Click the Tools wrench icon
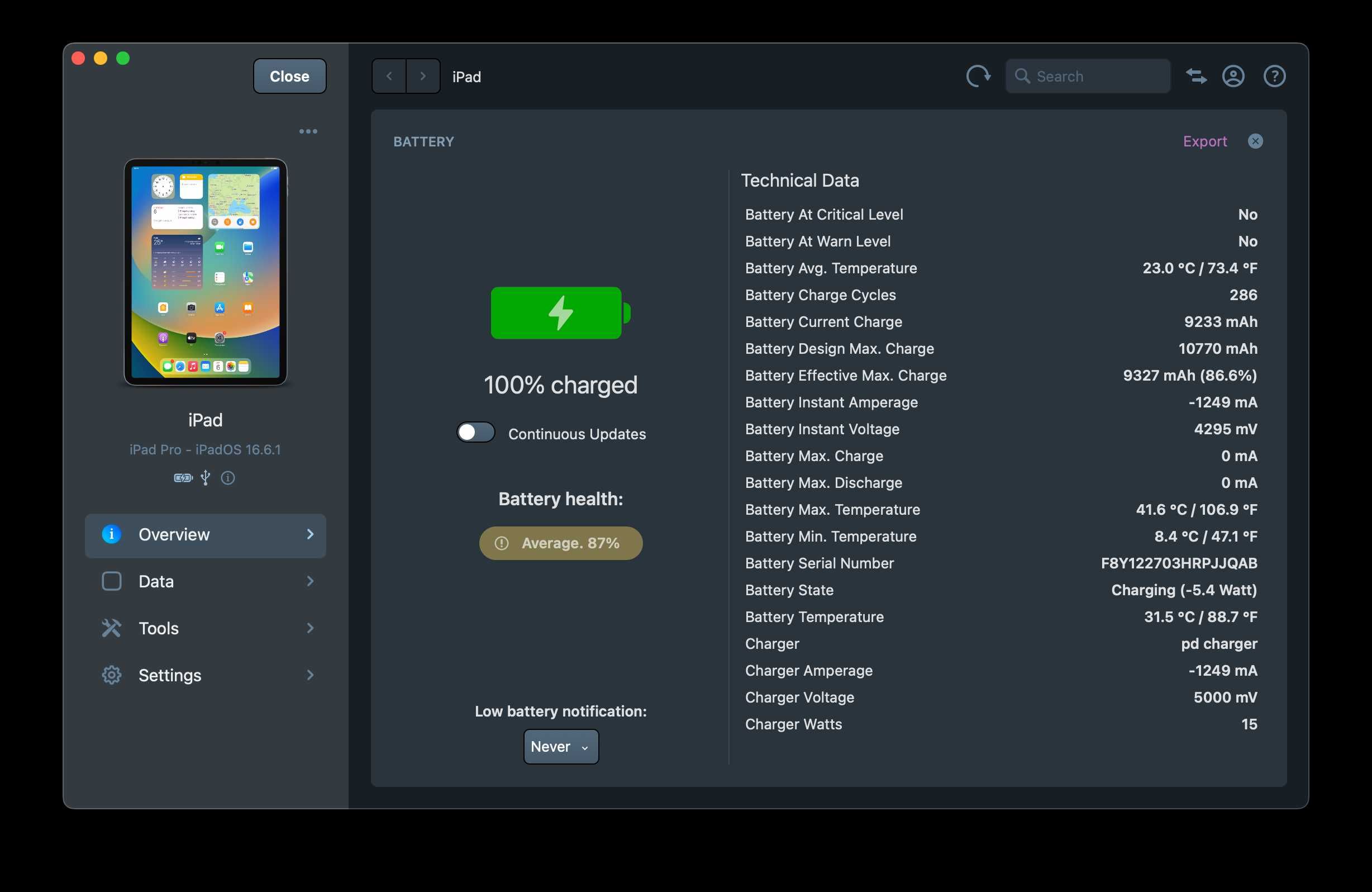 coord(111,628)
